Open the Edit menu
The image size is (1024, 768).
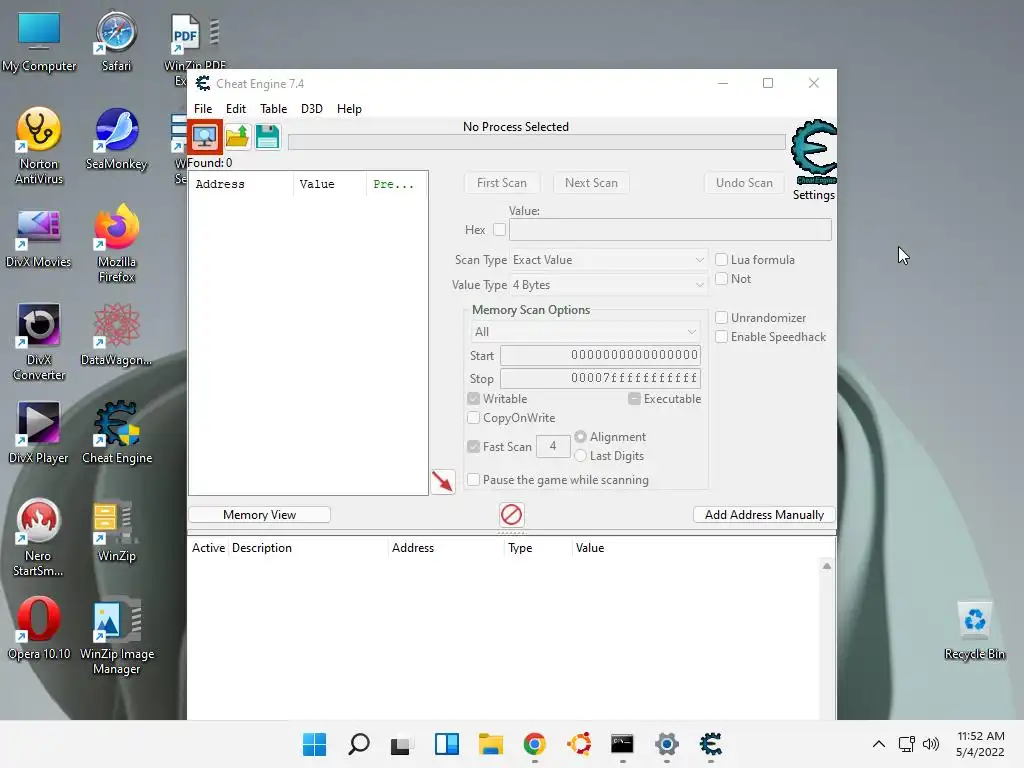[x=236, y=108]
